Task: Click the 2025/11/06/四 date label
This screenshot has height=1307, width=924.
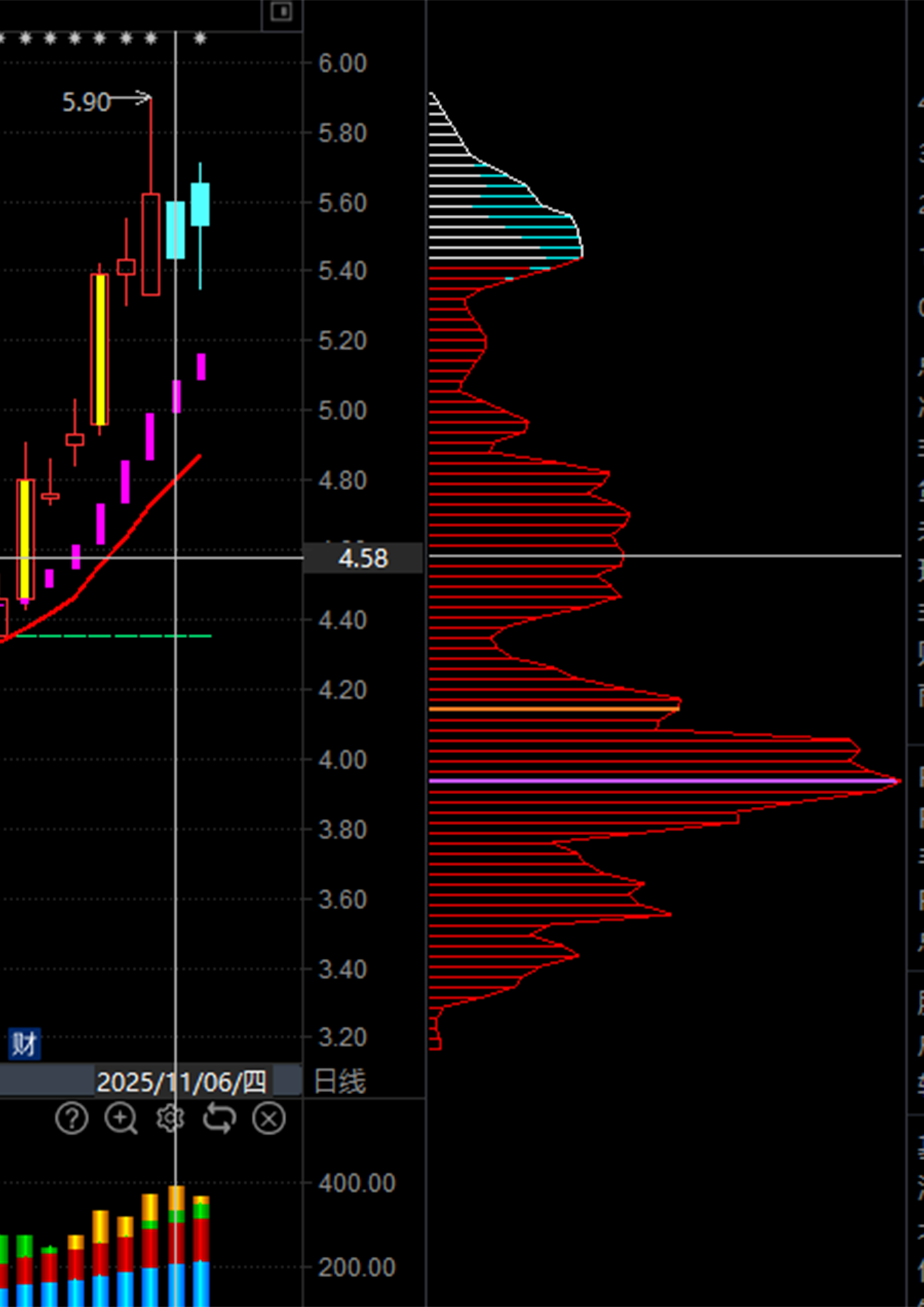Action: [181, 1082]
